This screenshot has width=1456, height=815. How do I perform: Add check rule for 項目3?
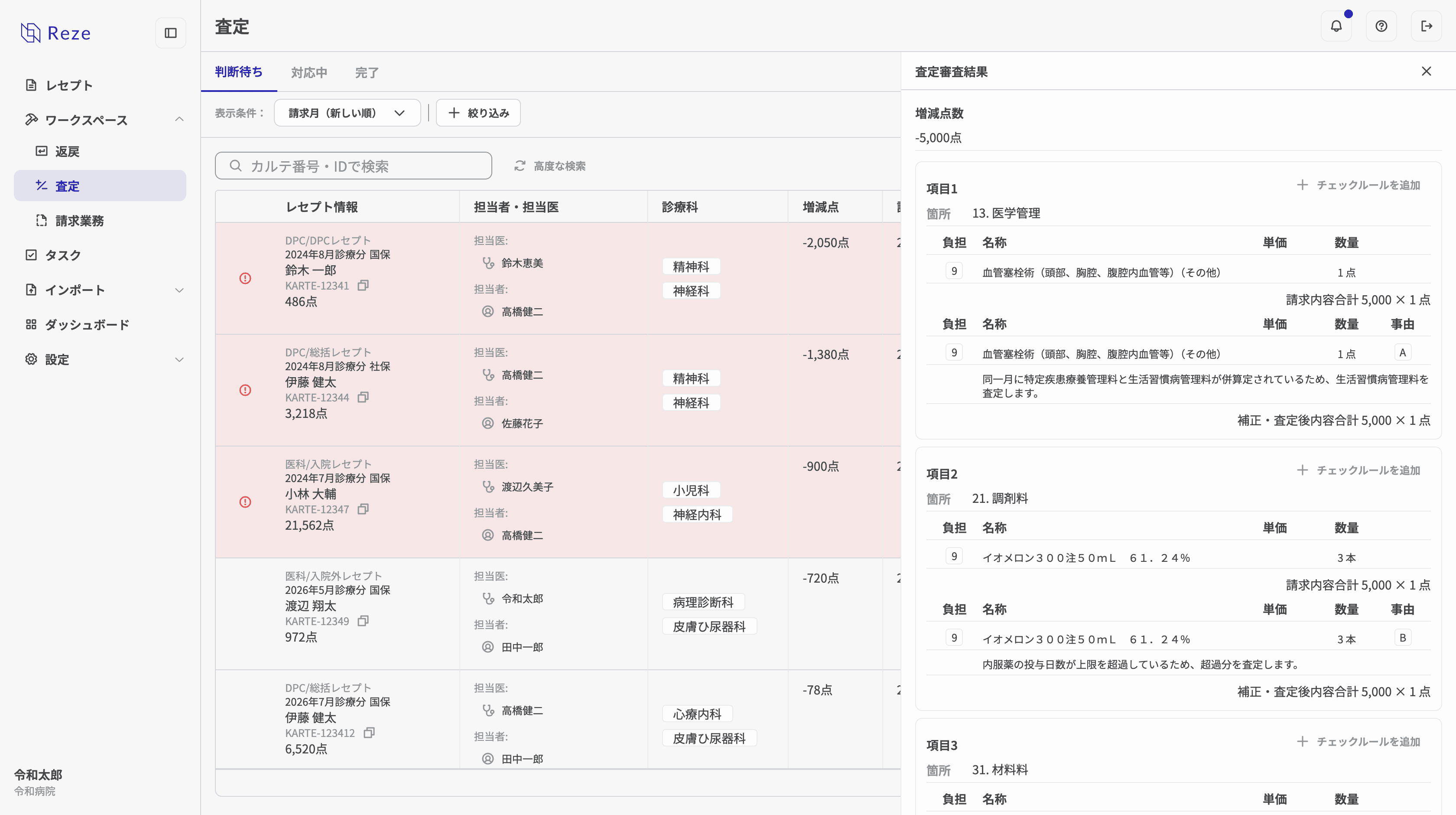tap(1359, 741)
